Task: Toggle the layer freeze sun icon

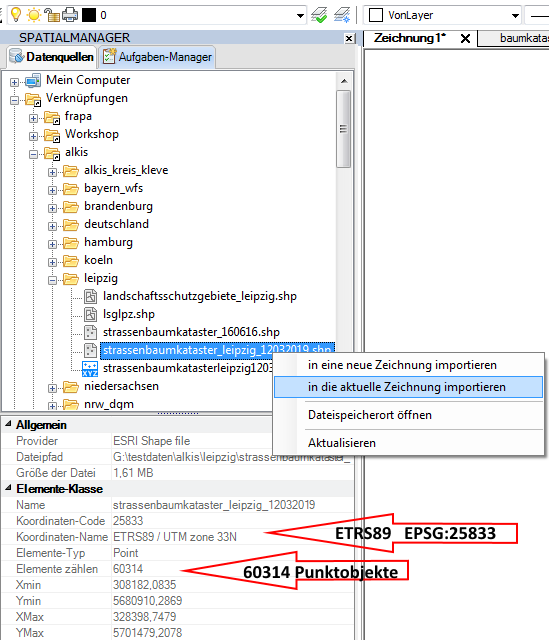Action: 33,15
